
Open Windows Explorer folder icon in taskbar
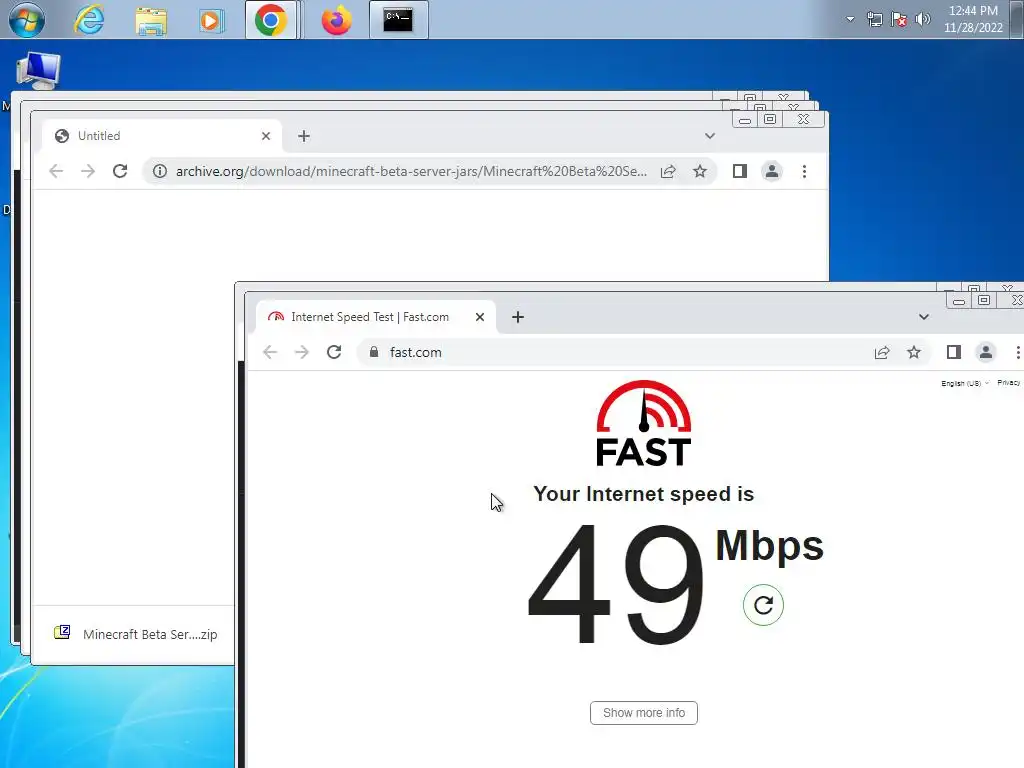(151, 20)
